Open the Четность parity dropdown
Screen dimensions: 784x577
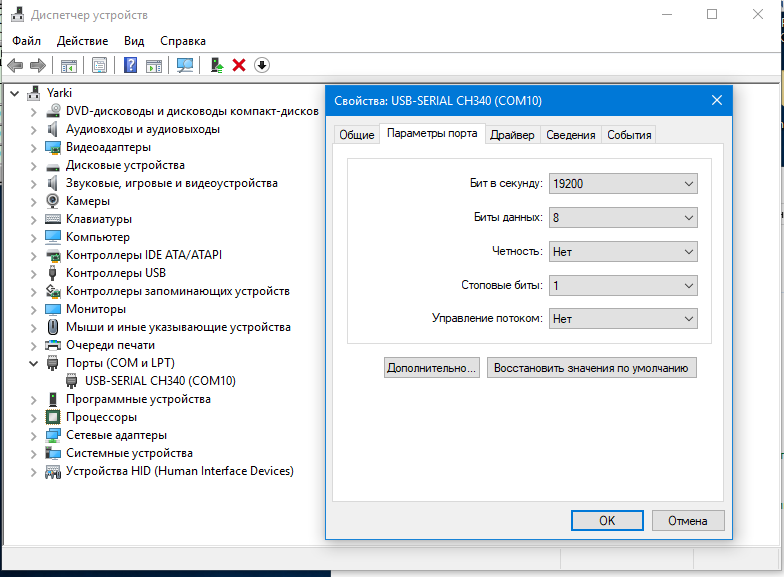tap(623, 252)
